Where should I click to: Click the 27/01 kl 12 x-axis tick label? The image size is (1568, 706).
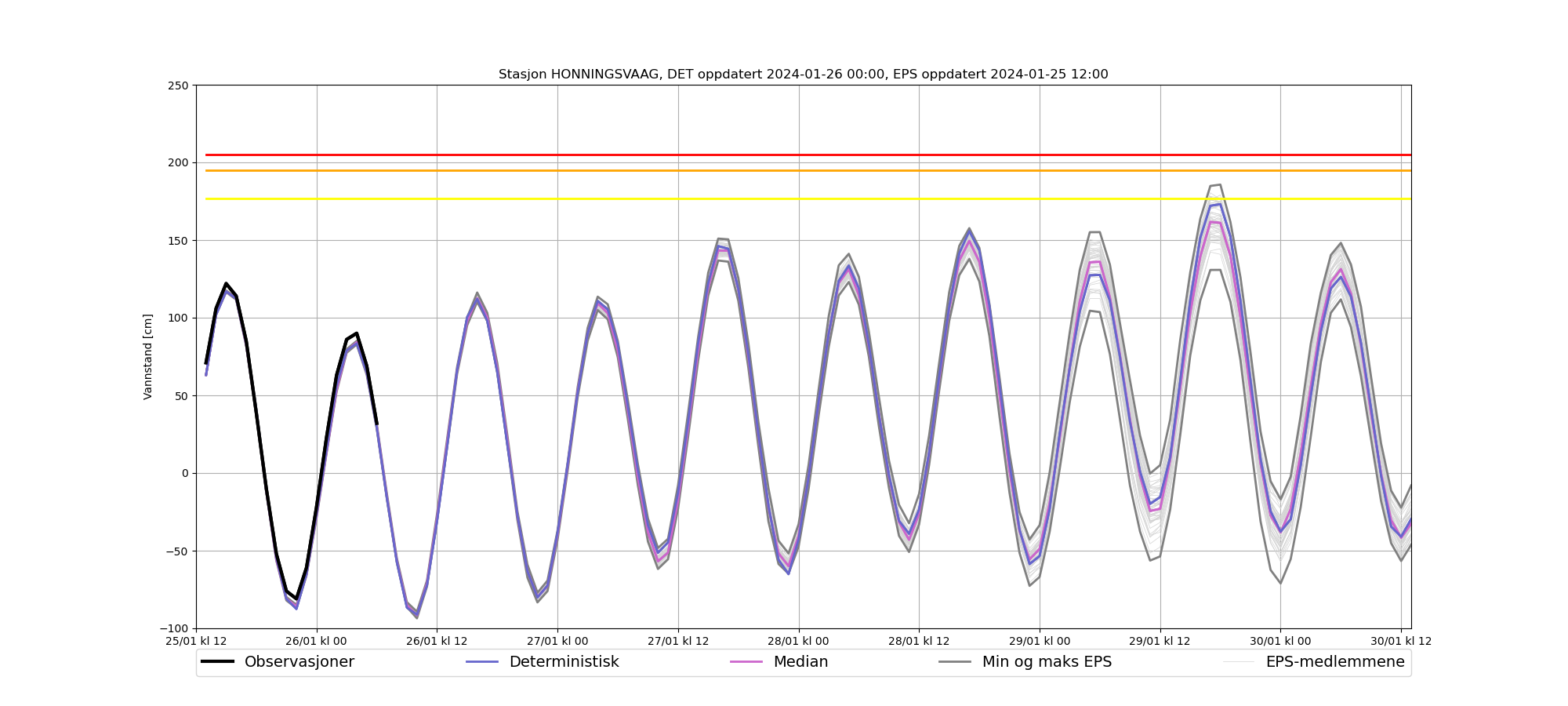pos(678,642)
